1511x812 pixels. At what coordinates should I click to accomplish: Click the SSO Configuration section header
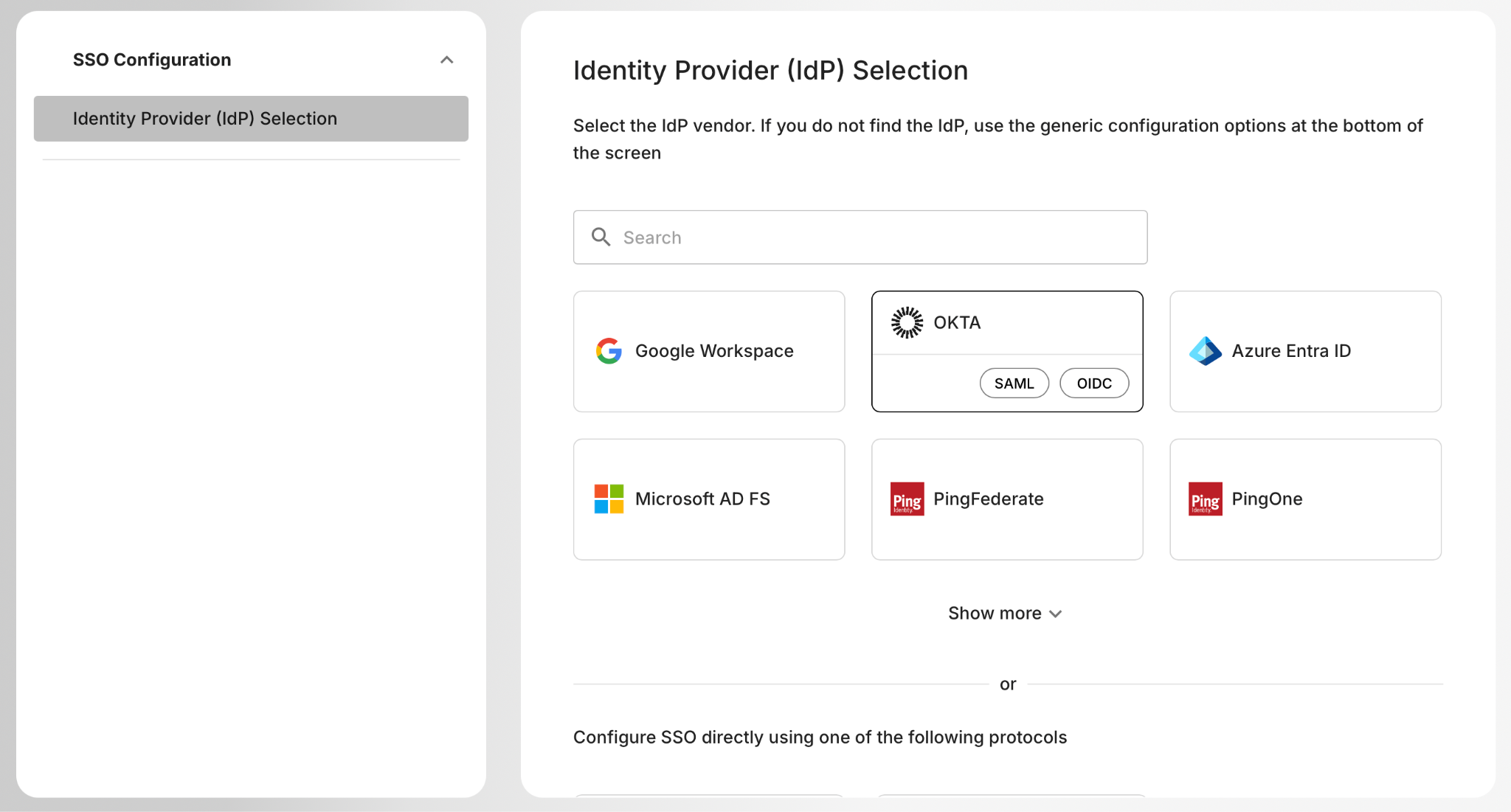[152, 60]
